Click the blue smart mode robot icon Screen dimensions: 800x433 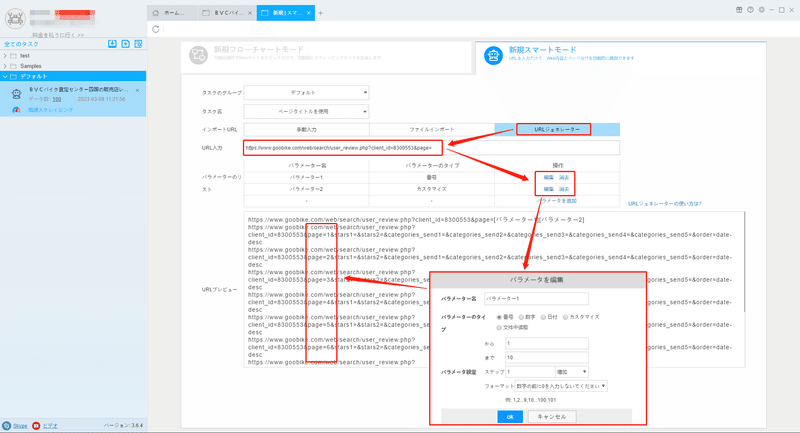tap(493, 55)
